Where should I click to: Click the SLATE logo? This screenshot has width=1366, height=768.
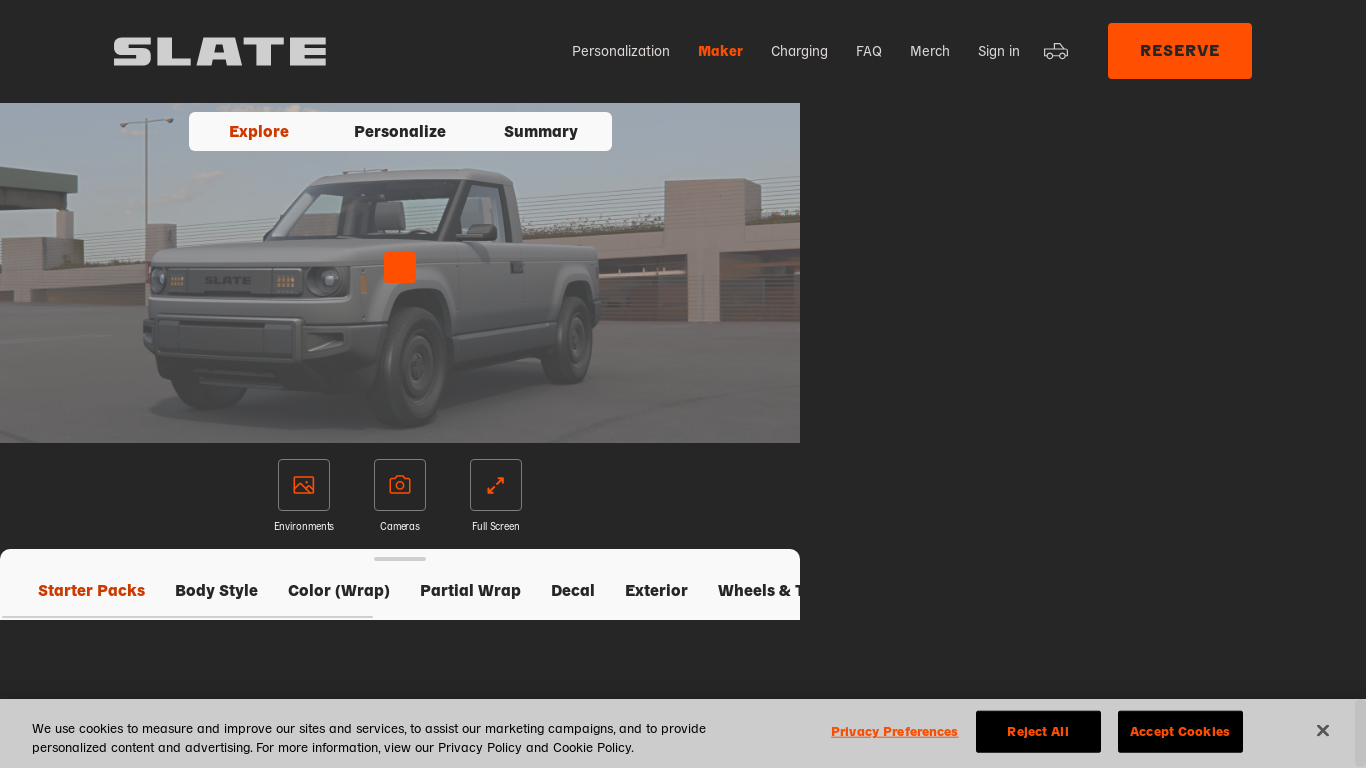[x=220, y=52]
